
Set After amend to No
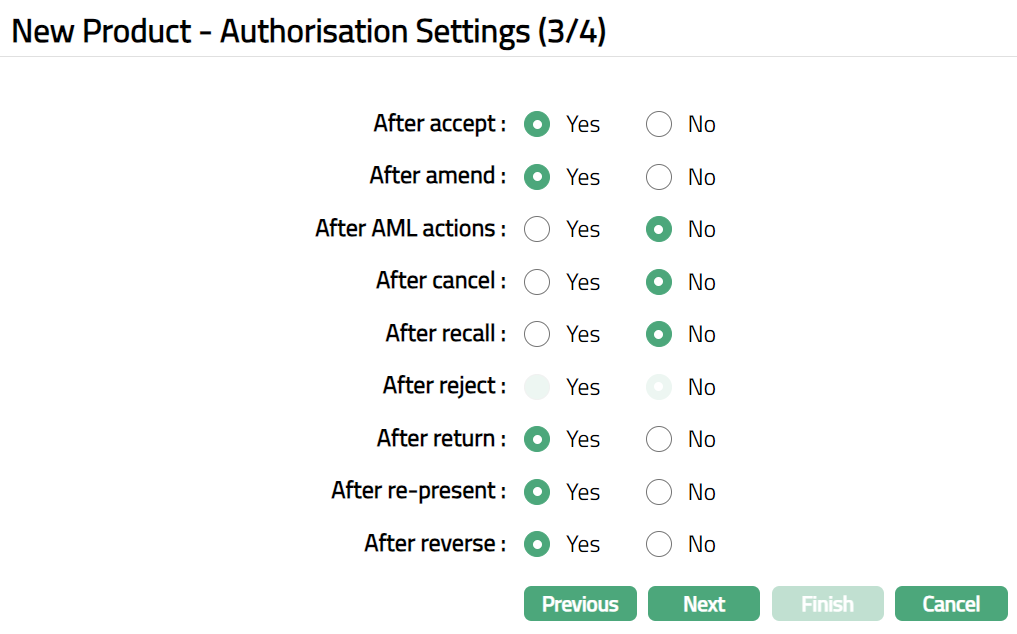coord(658,177)
